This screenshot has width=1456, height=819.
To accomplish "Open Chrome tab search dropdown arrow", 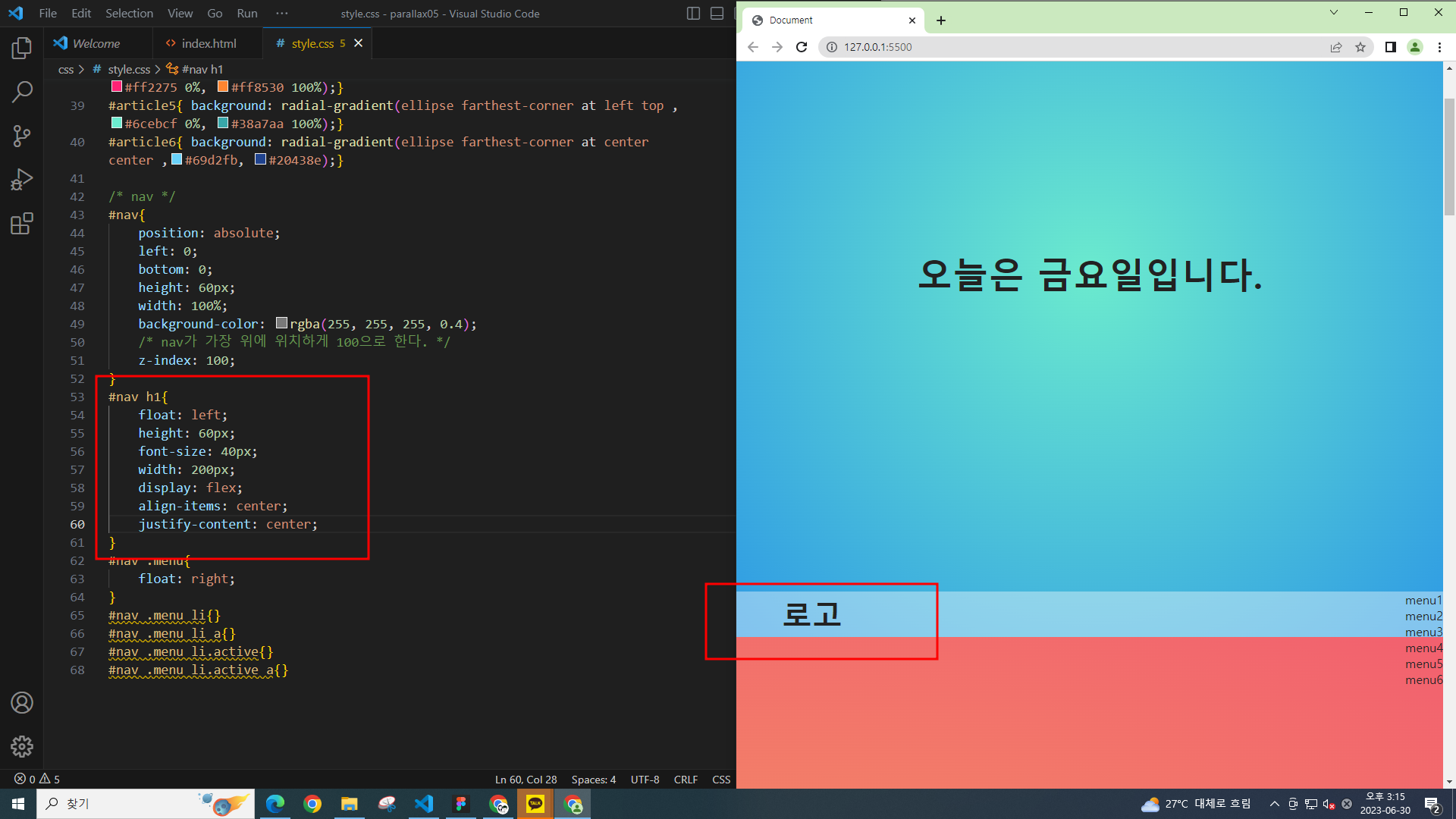I will [1334, 12].
